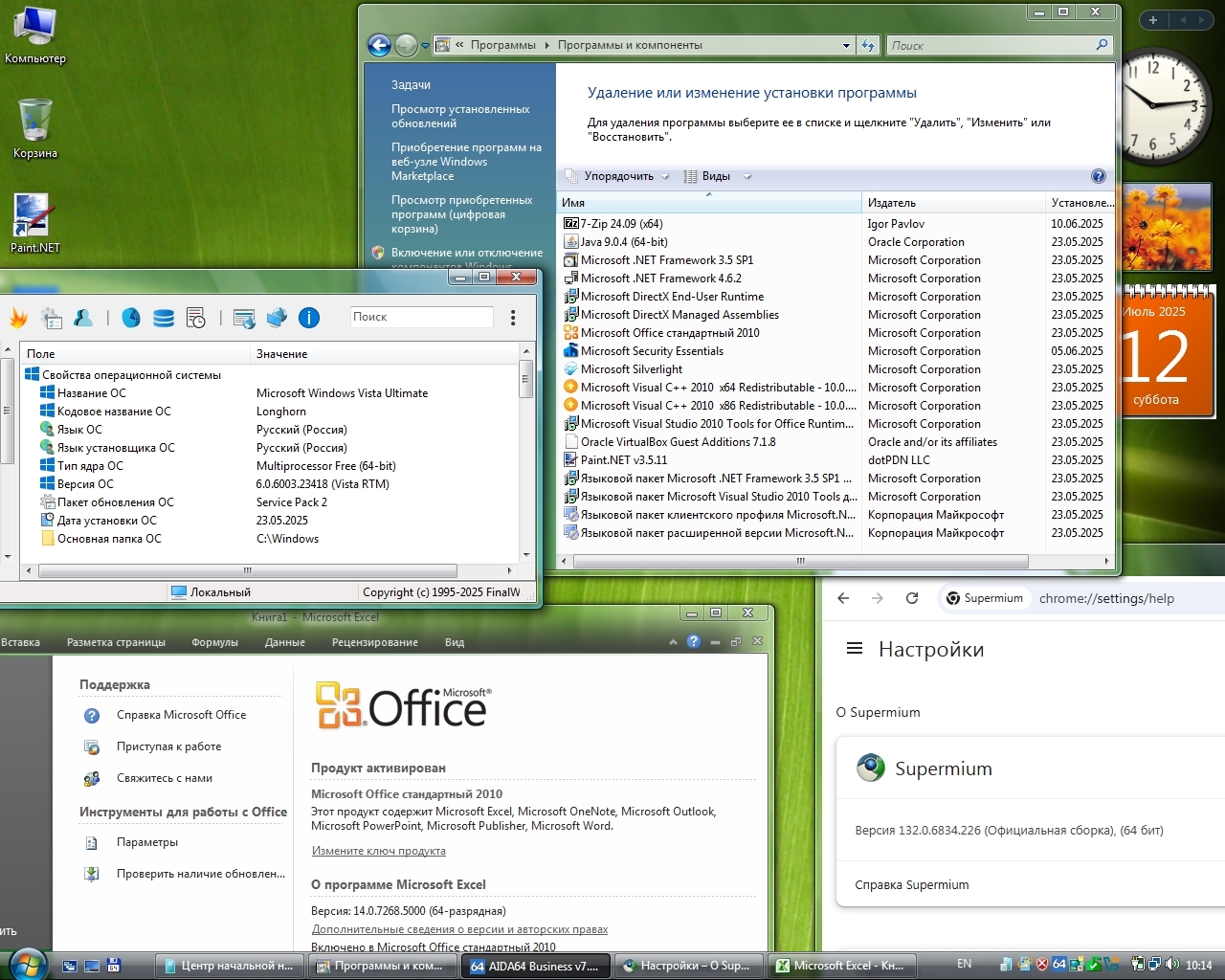
Task: Click the blue database stack icon in AIDA64
Action: 164,318
